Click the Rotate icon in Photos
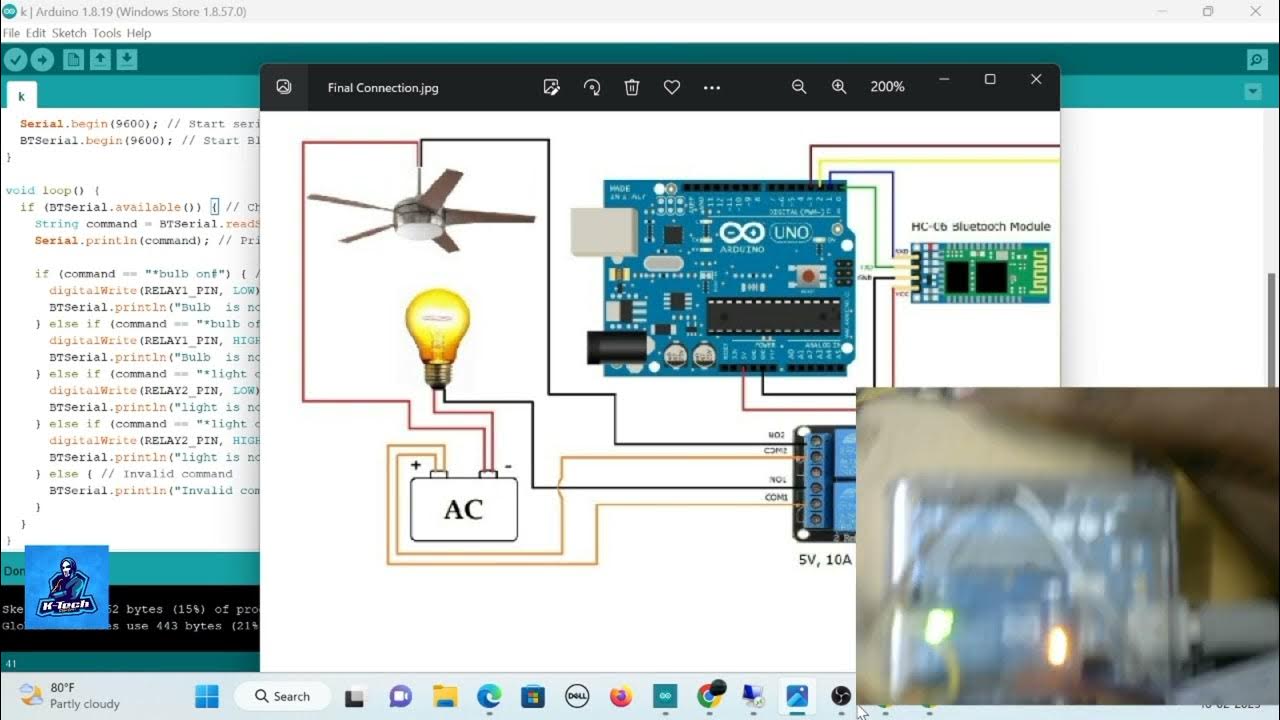The height and width of the screenshot is (720, 1280). tap(592, 87)
